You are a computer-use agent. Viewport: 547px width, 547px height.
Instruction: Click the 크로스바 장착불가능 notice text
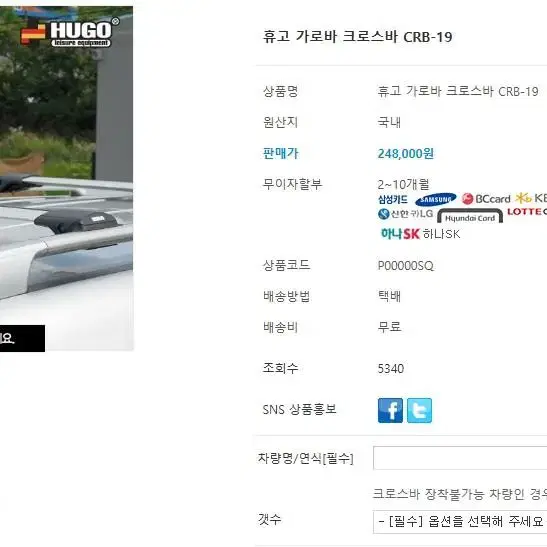tap(460, 494)
